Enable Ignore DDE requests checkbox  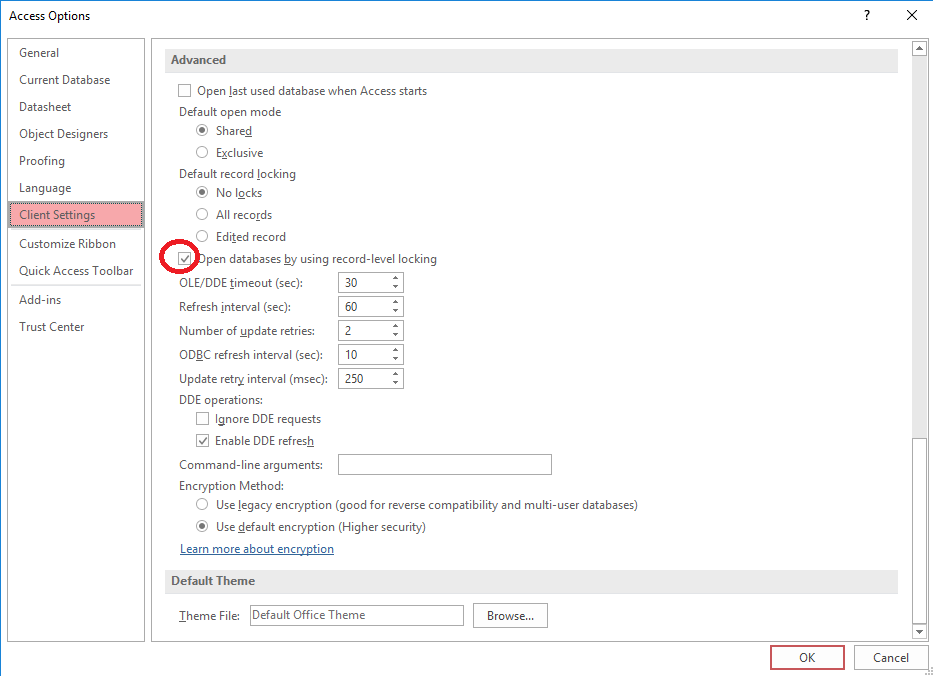(202, 419)
